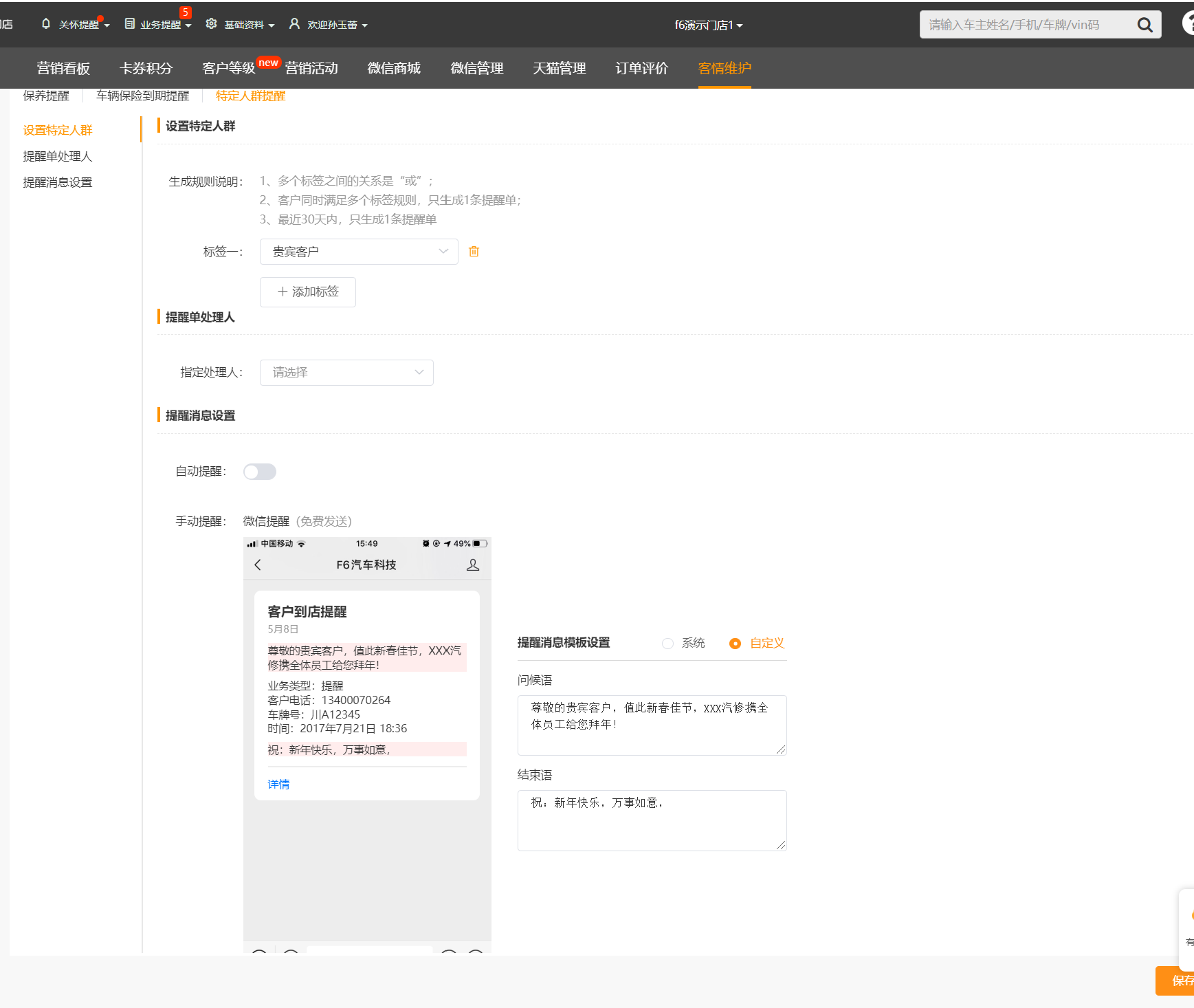Expand the 欢迎孙玉蕾 user menu
The width and height of the screenshot is (1194, 1008).
tap(338, 25)
